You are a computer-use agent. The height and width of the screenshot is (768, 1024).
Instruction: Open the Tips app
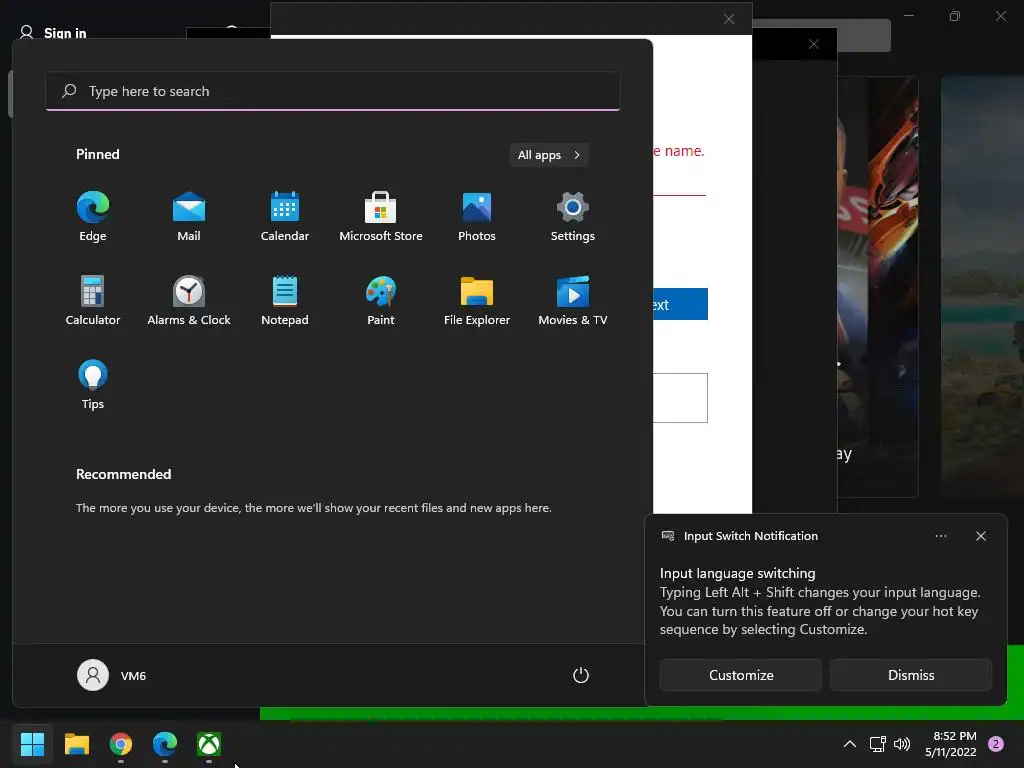[93, 385]
